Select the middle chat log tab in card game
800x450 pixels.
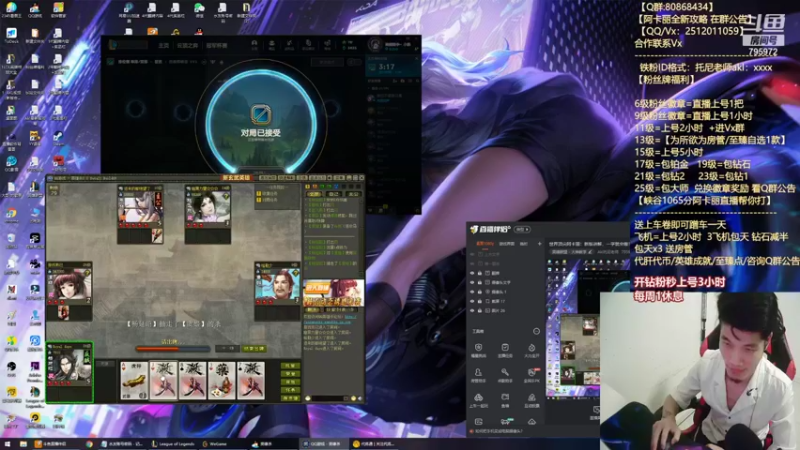coord(334,194)
